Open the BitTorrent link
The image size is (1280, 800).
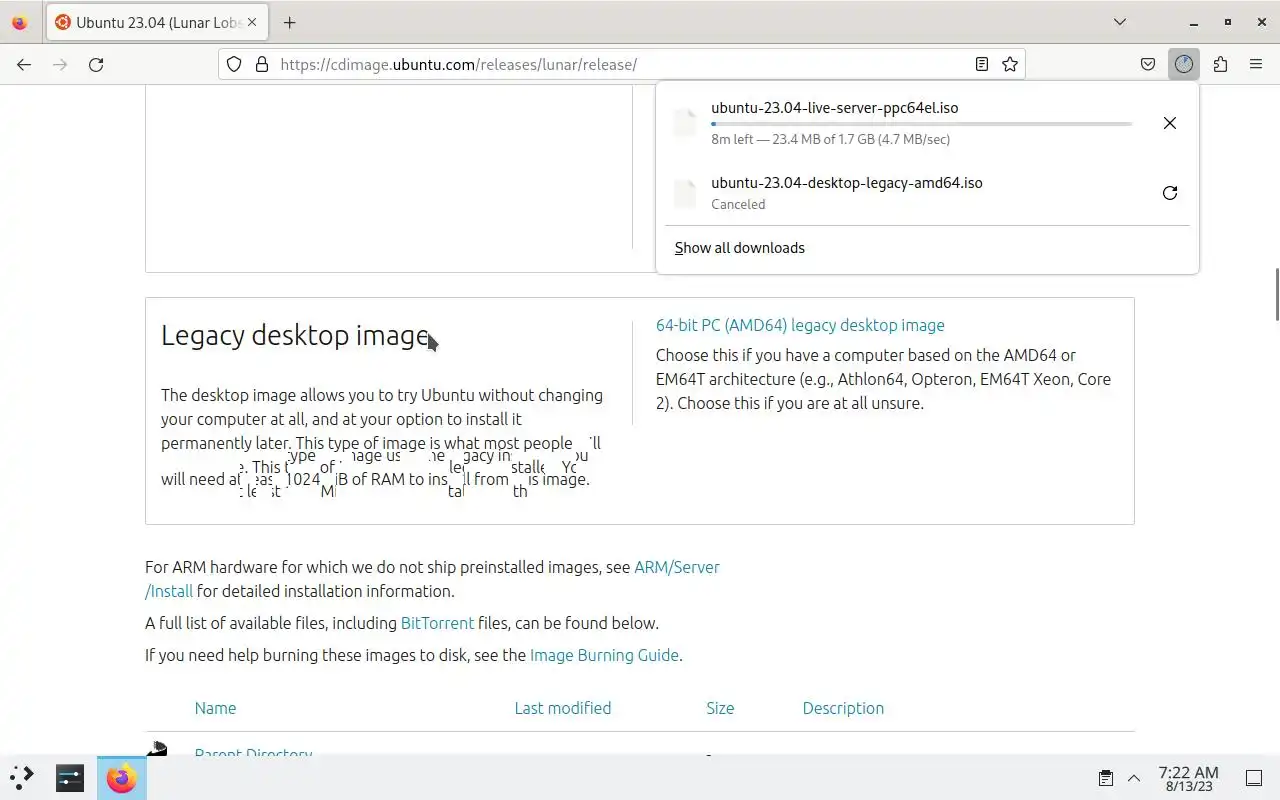(x=437, y=623)
